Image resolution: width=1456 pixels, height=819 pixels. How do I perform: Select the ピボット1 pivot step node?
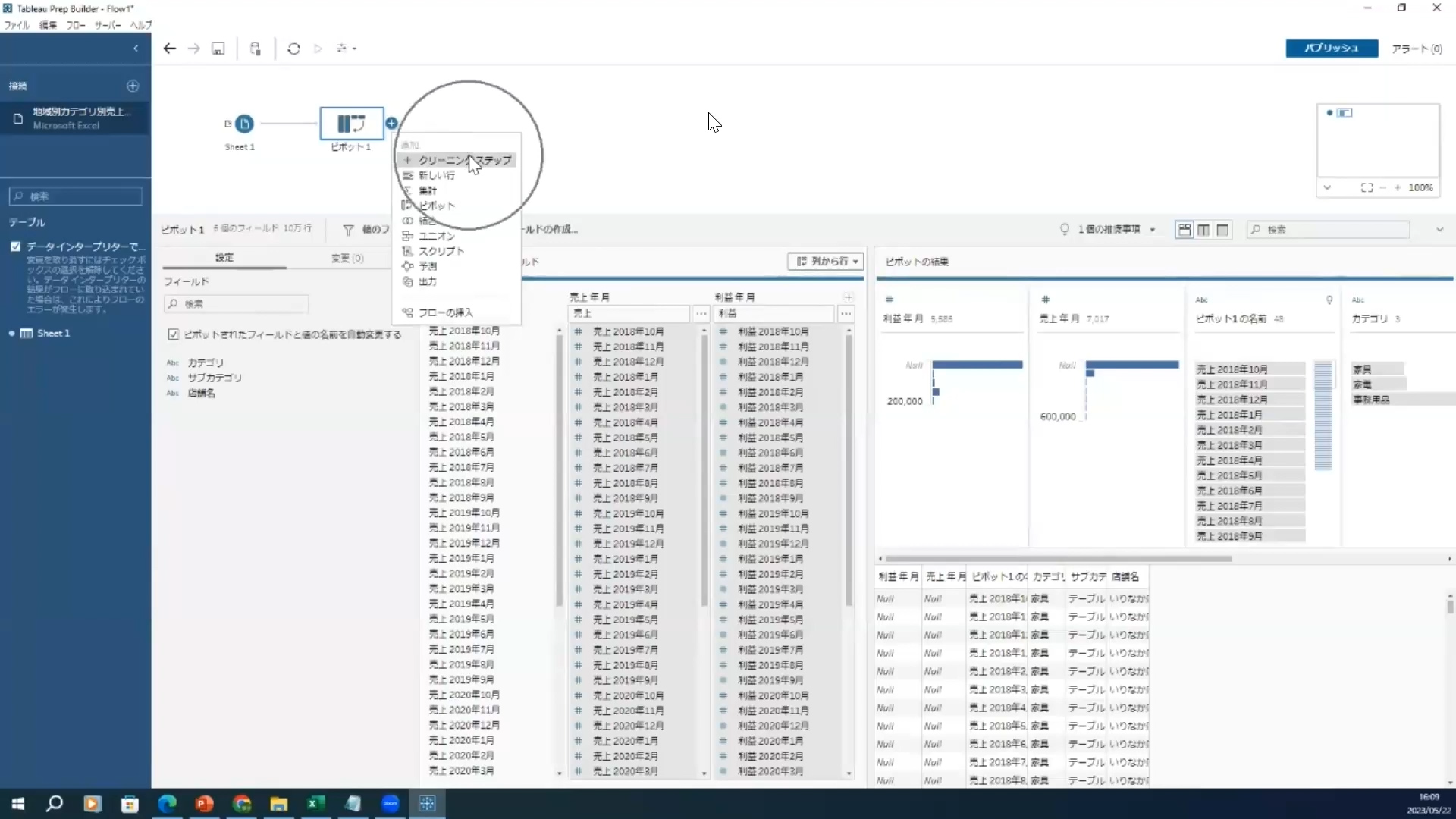click(351, 124)
